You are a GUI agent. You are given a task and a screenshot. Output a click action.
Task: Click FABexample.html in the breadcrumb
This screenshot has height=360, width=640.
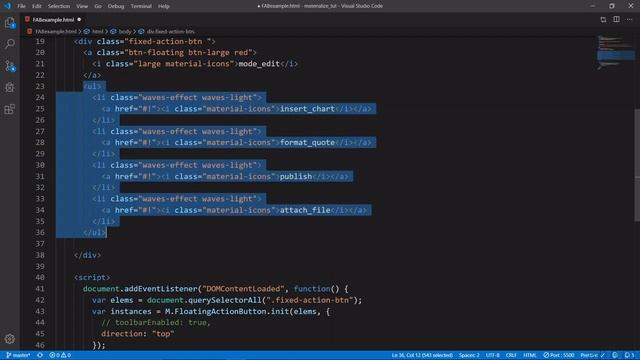coord(56,31)
